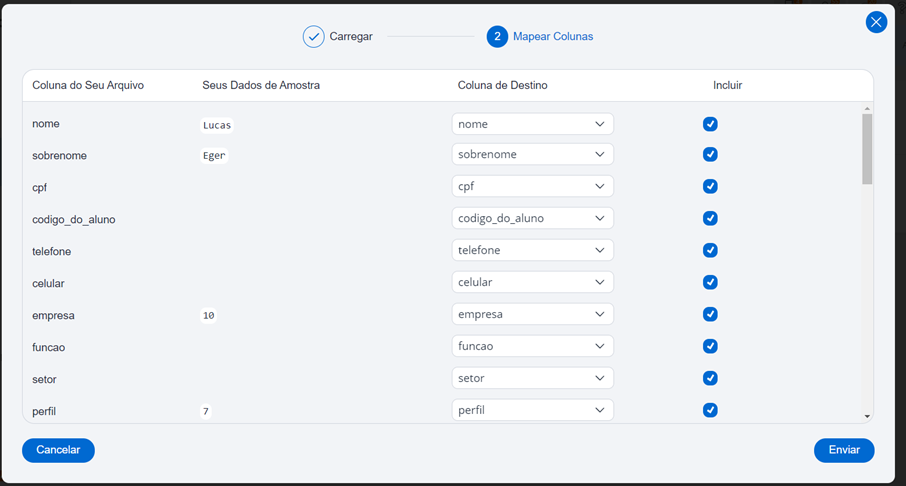Submit the mapping with Enviar button
The image size is (906, 486).
pyautogui.click(x=844, y=450)
